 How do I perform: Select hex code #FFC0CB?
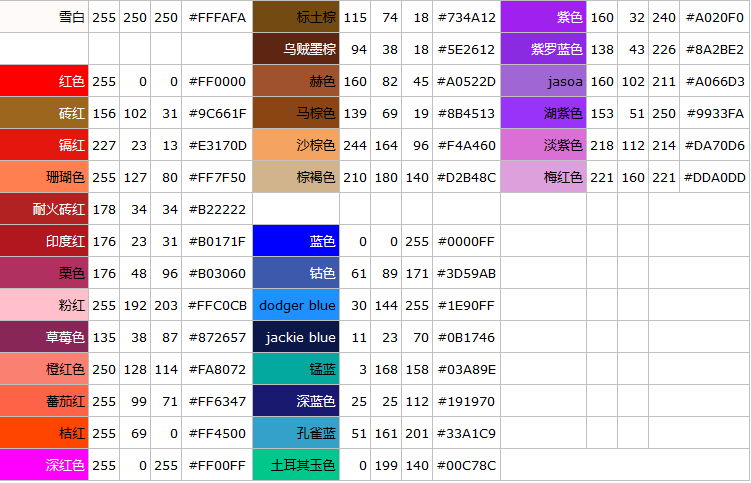click(x=217, y=306)
